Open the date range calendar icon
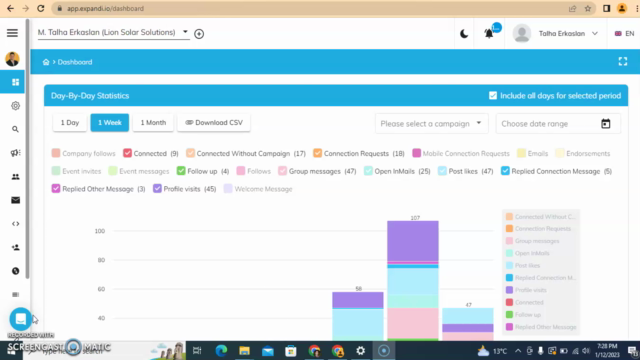Image resolution: width=640 pixels, height=360 pixels. coord(606,124)
